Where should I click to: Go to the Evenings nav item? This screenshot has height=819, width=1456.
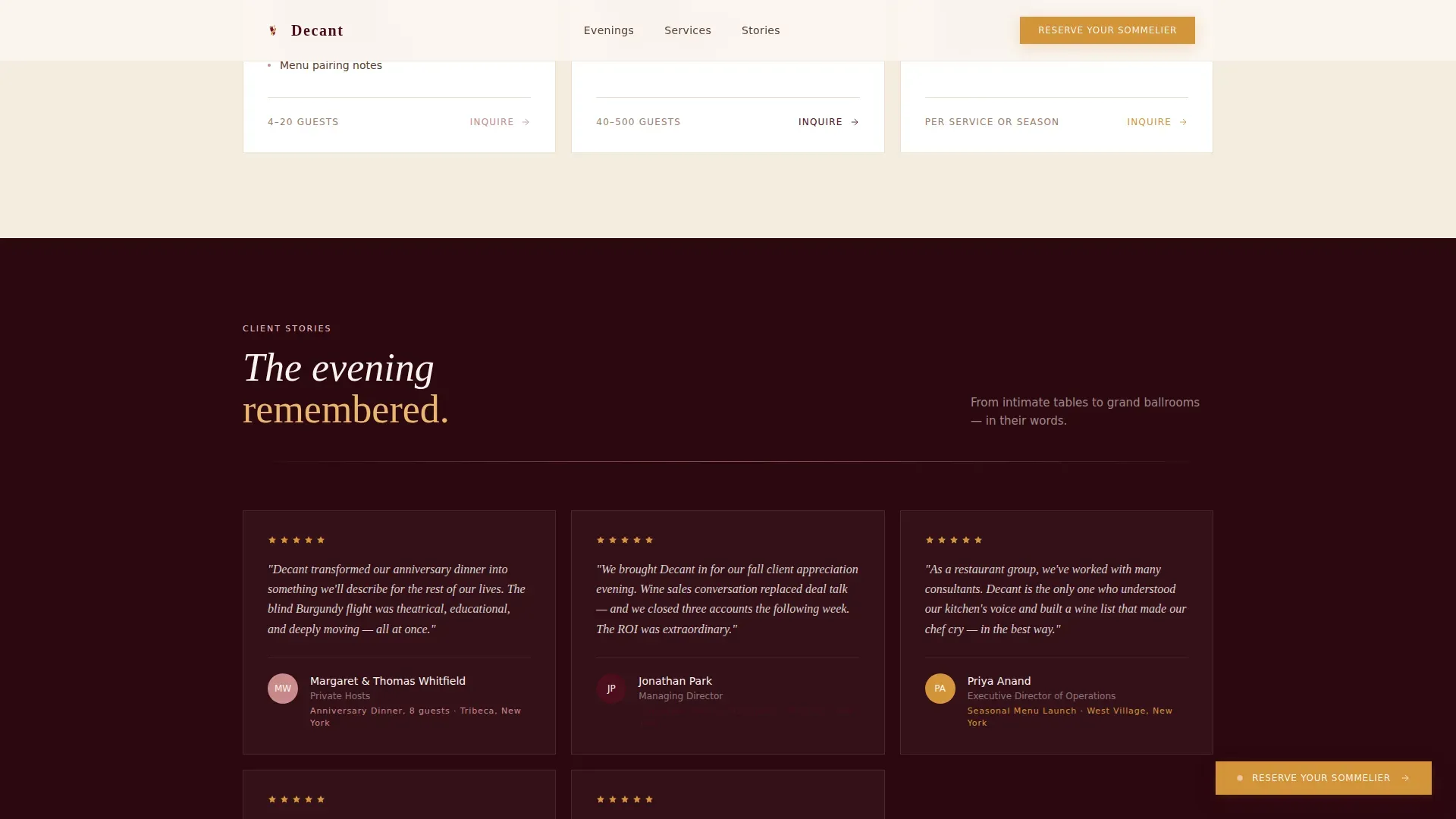(x=608, y=30)
